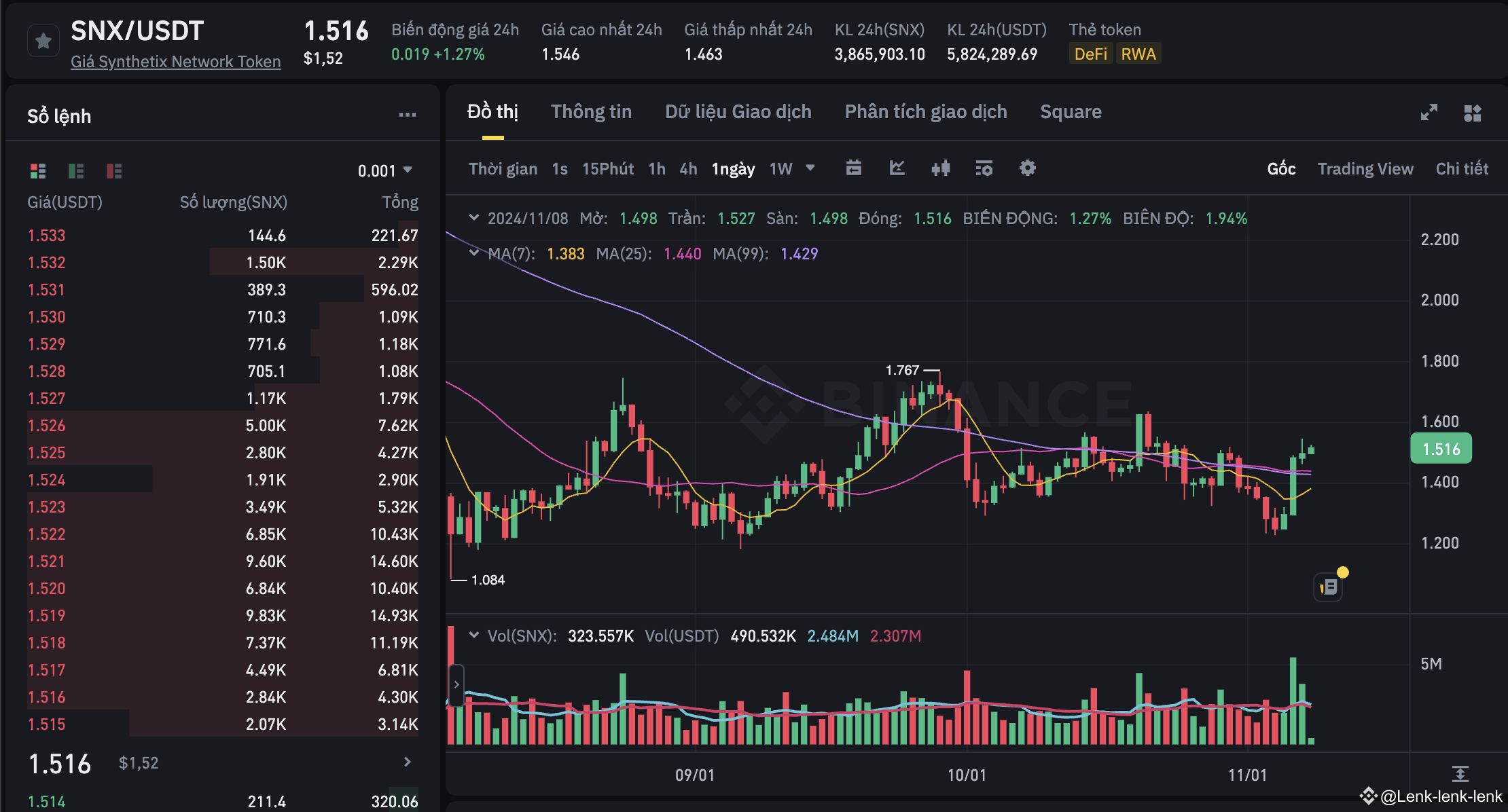The height and width of the screenshot is (812, 1508).
Task: Collapse the MA indicator row chevron
Action: 474,253
